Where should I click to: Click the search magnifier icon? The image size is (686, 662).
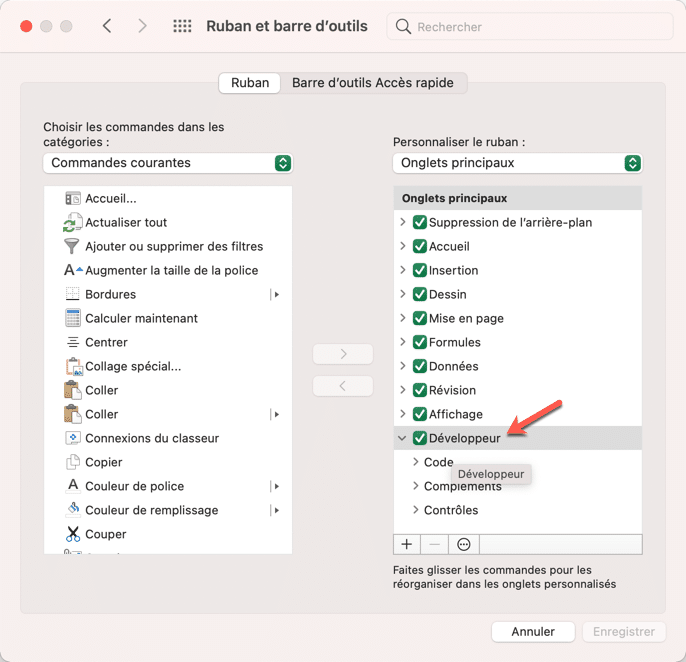(x=403, y=27)
